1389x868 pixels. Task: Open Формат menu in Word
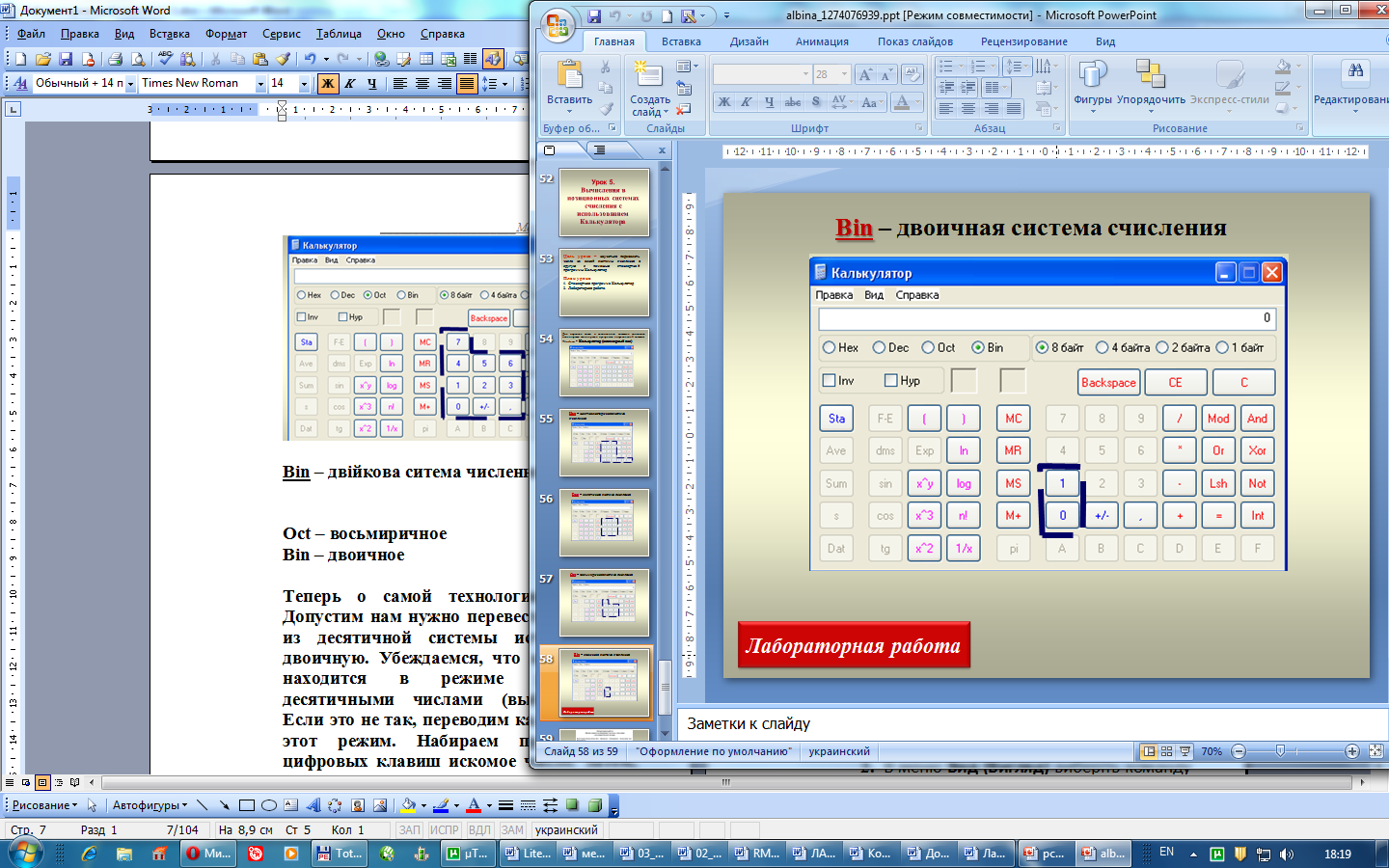click(227, 34)
